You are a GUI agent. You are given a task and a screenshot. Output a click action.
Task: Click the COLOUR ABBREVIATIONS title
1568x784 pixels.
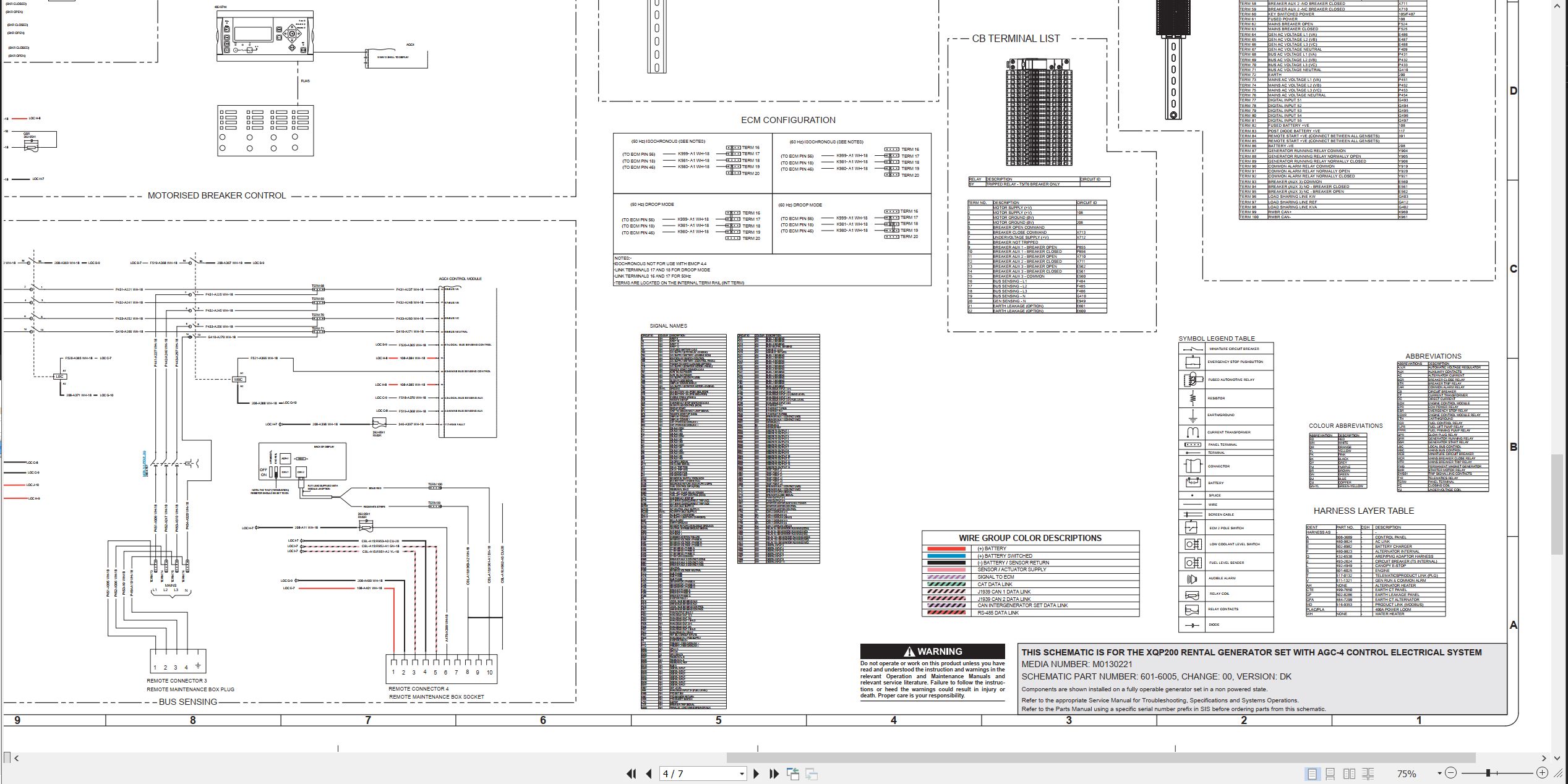[x=1345, y=425]
